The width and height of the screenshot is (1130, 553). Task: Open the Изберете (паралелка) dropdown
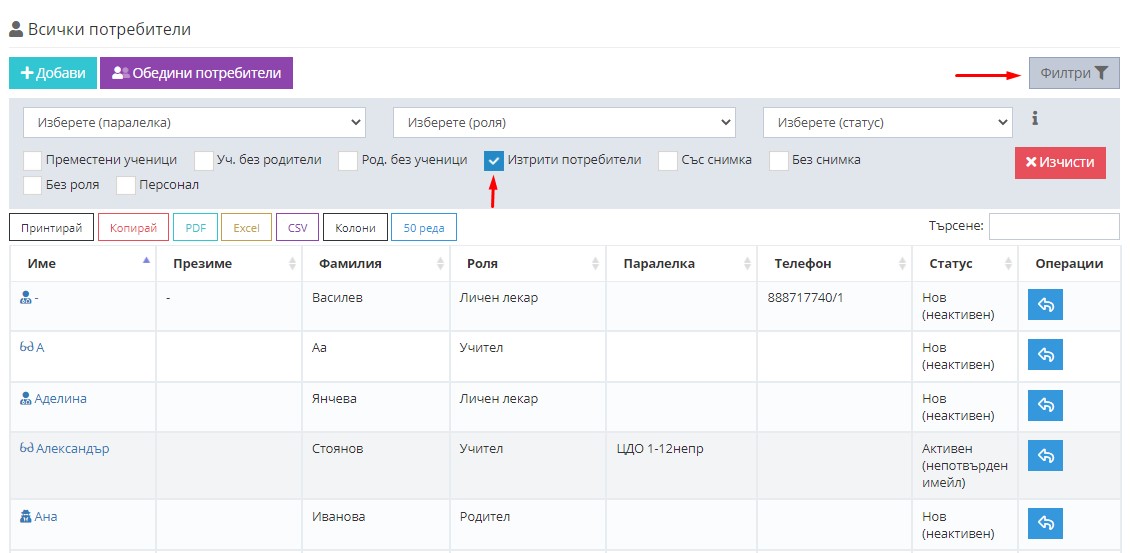point(194,123)
